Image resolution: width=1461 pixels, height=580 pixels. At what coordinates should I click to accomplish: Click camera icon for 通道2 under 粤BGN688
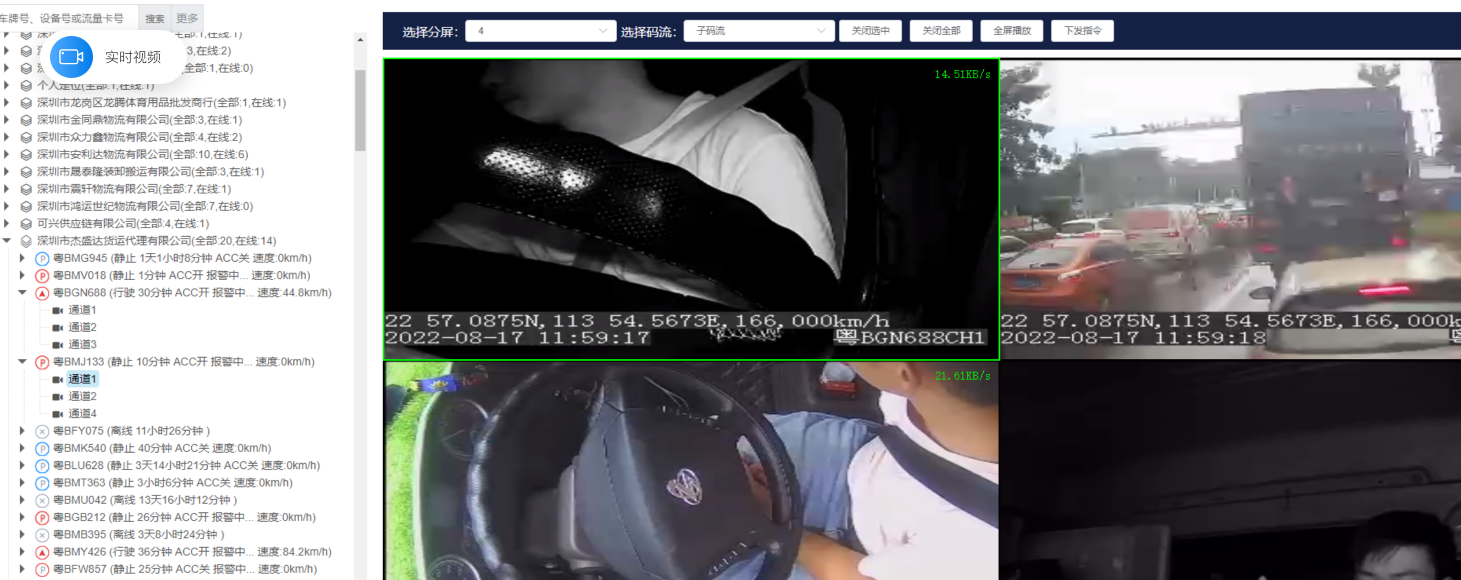(x=57, y=327)
